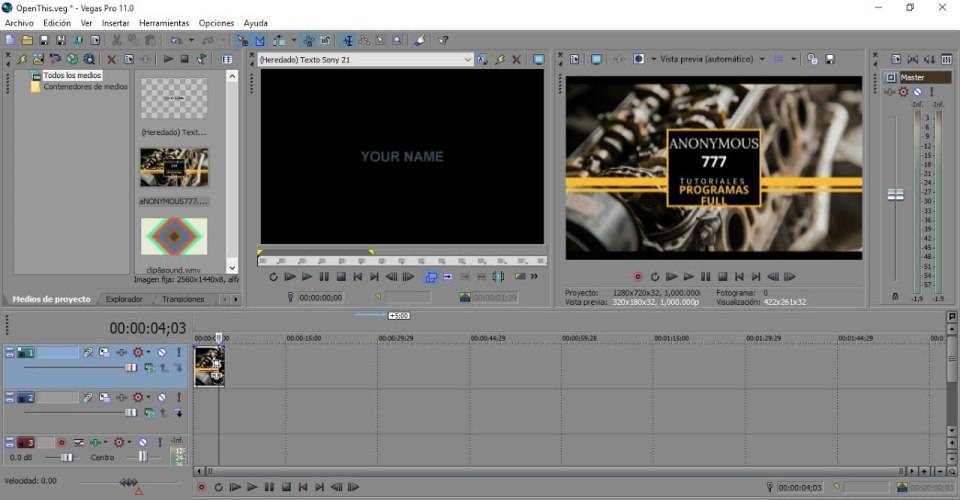
Task: Mute the Master bus output
Action: click(917, 92)
